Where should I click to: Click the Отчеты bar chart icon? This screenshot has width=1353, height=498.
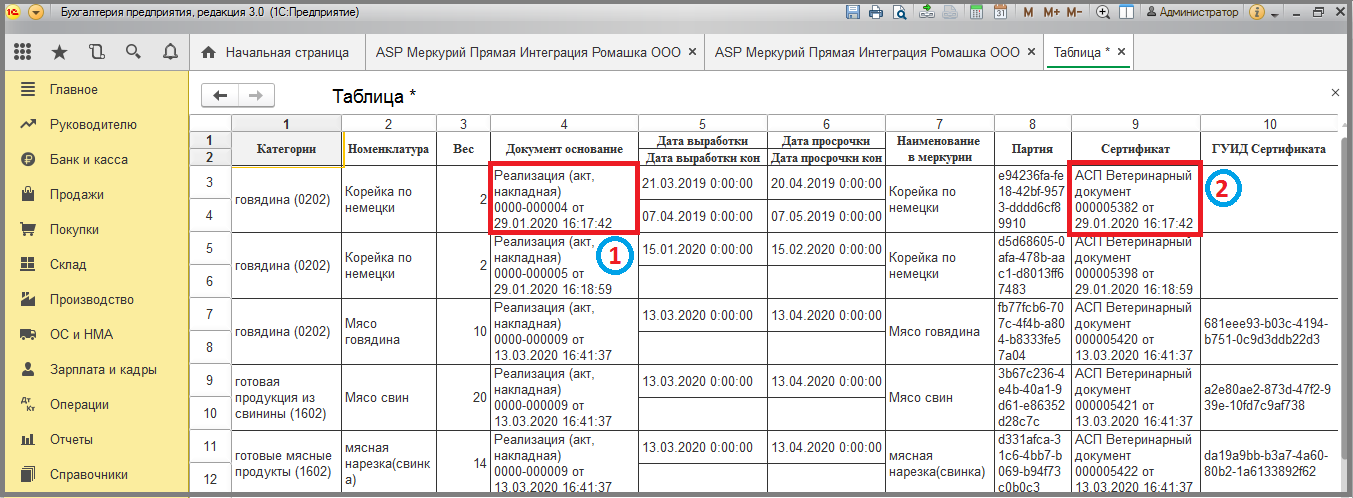[27, 440]
